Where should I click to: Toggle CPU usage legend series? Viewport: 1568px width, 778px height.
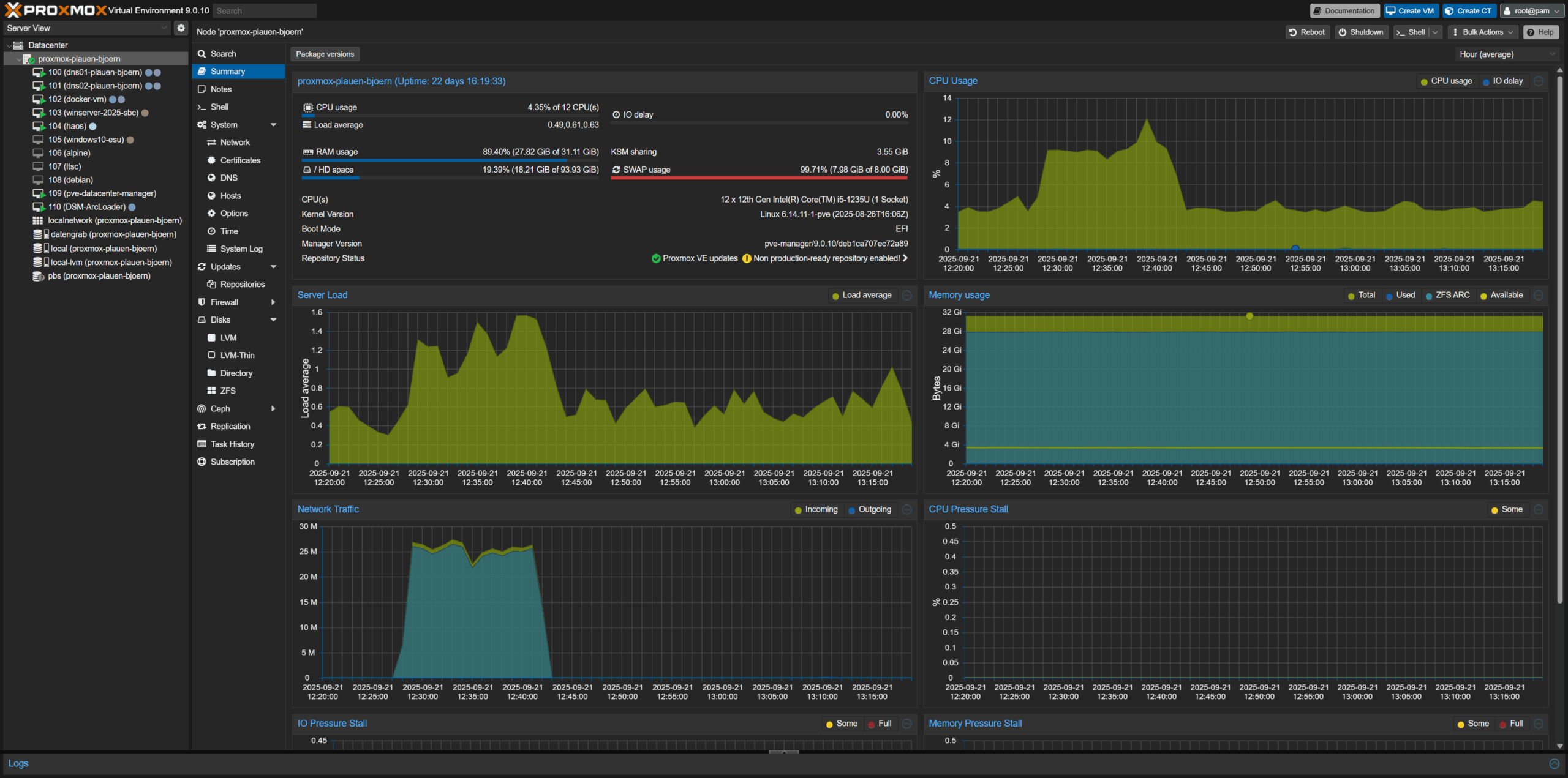(1446, 81)
